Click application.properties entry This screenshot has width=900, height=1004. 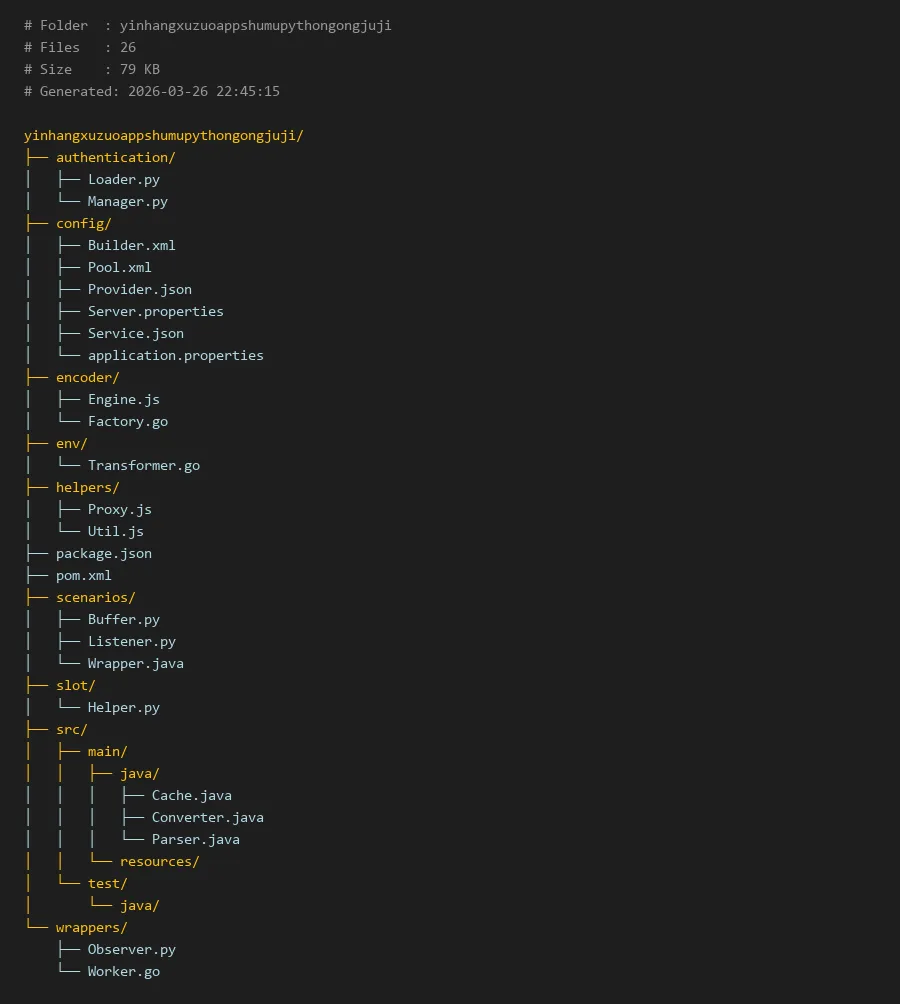(x=175, y=355)
